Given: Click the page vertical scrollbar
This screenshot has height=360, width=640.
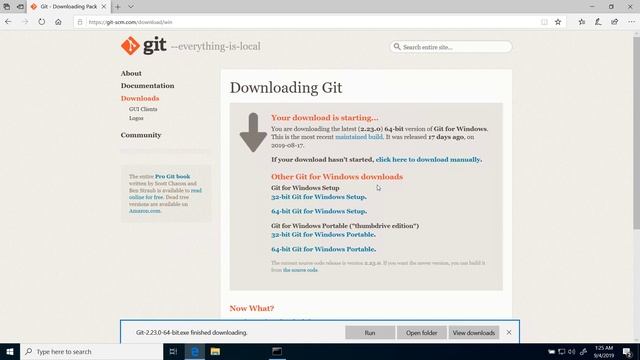Looking at the screenshot, I should [x=636, y=133].
